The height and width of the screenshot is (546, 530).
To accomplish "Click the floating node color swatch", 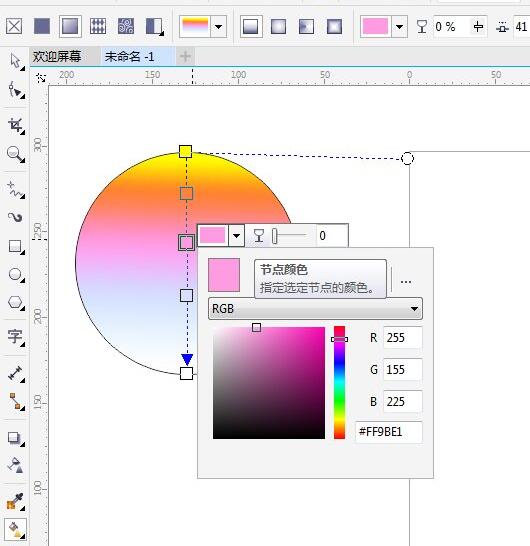I will 213,235.
